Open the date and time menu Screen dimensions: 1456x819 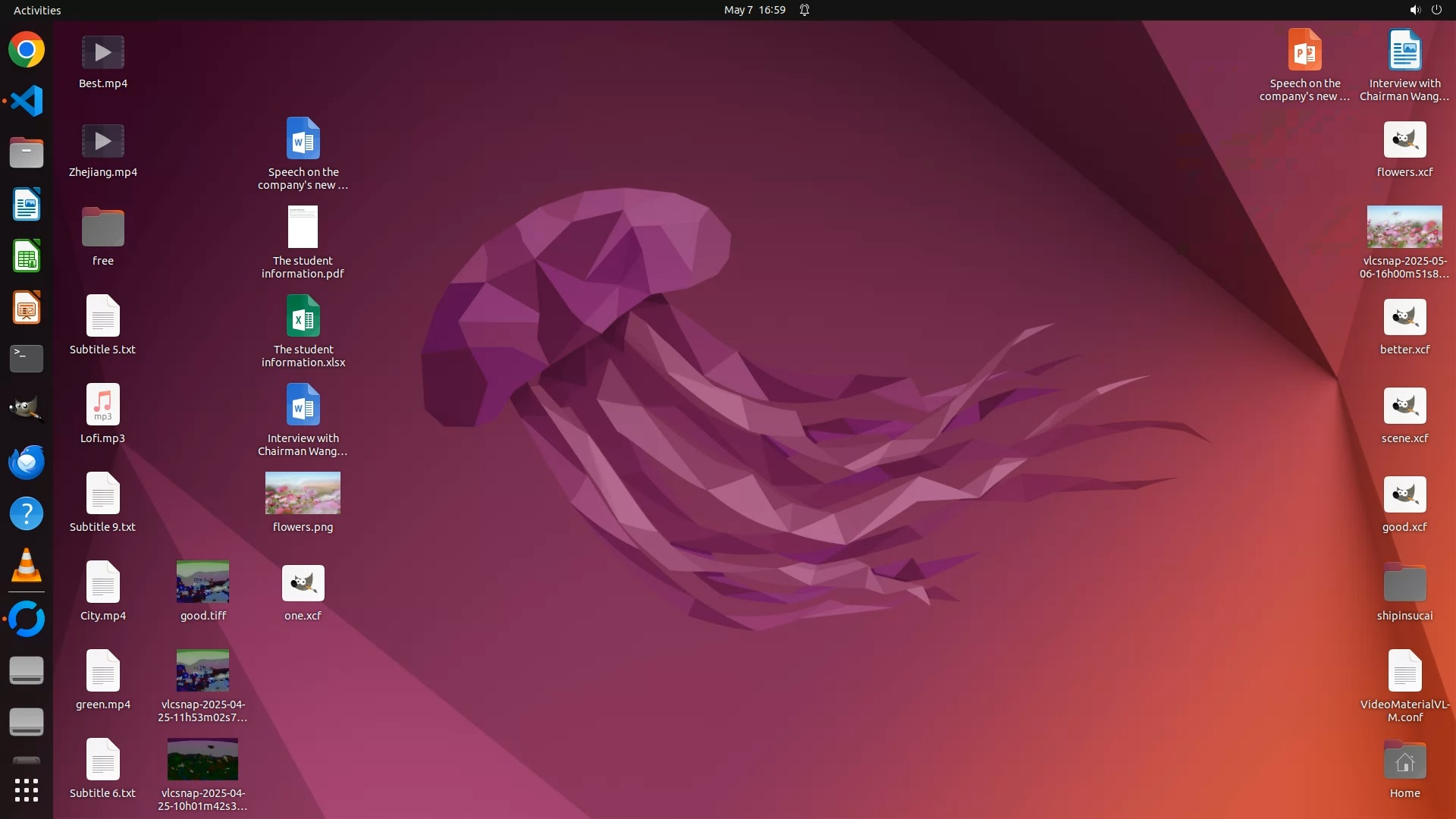pyautogui.click(x=754, y=10)
